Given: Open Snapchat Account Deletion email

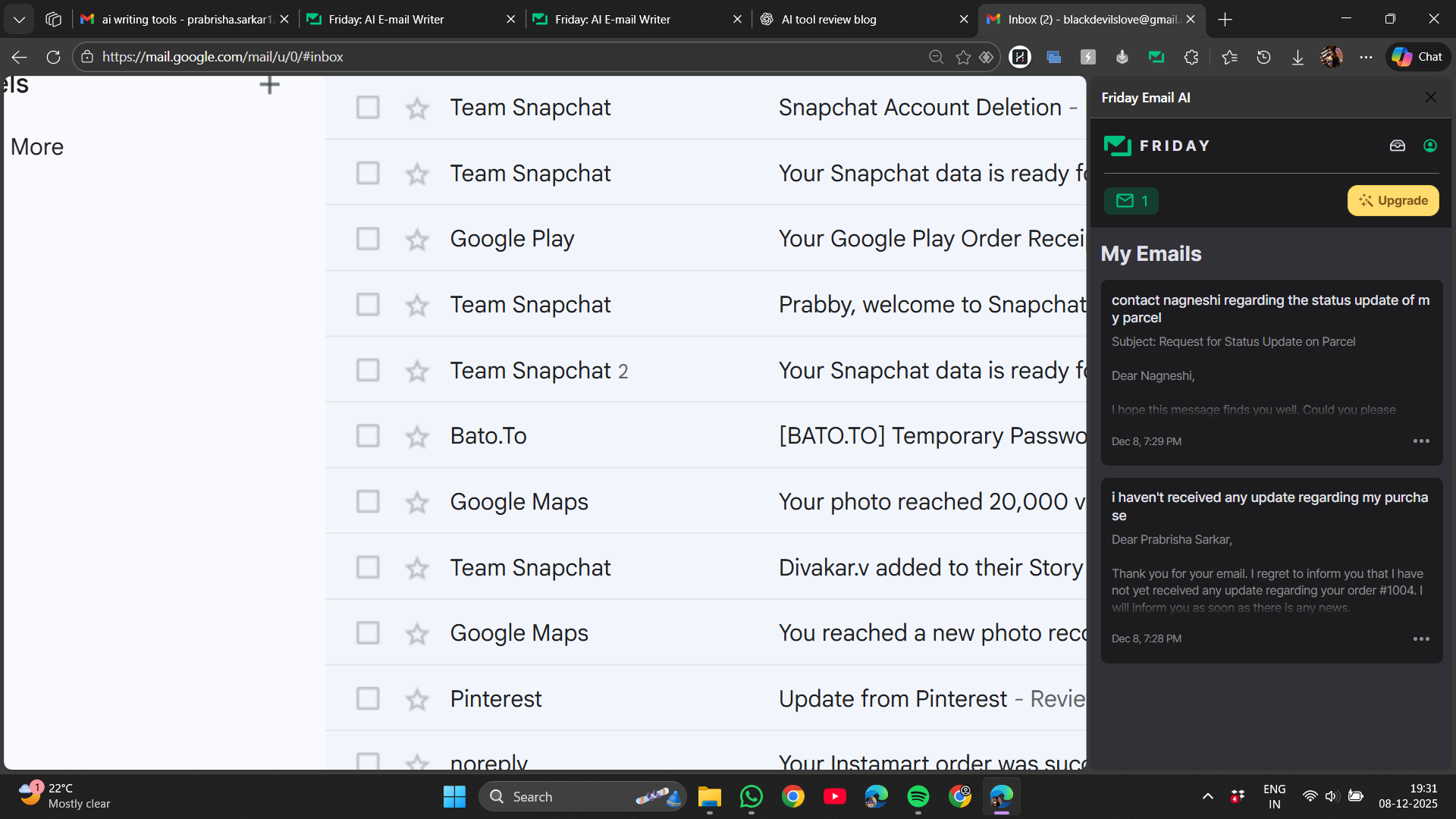Looking at the screenshot, I should coord(919,108).
